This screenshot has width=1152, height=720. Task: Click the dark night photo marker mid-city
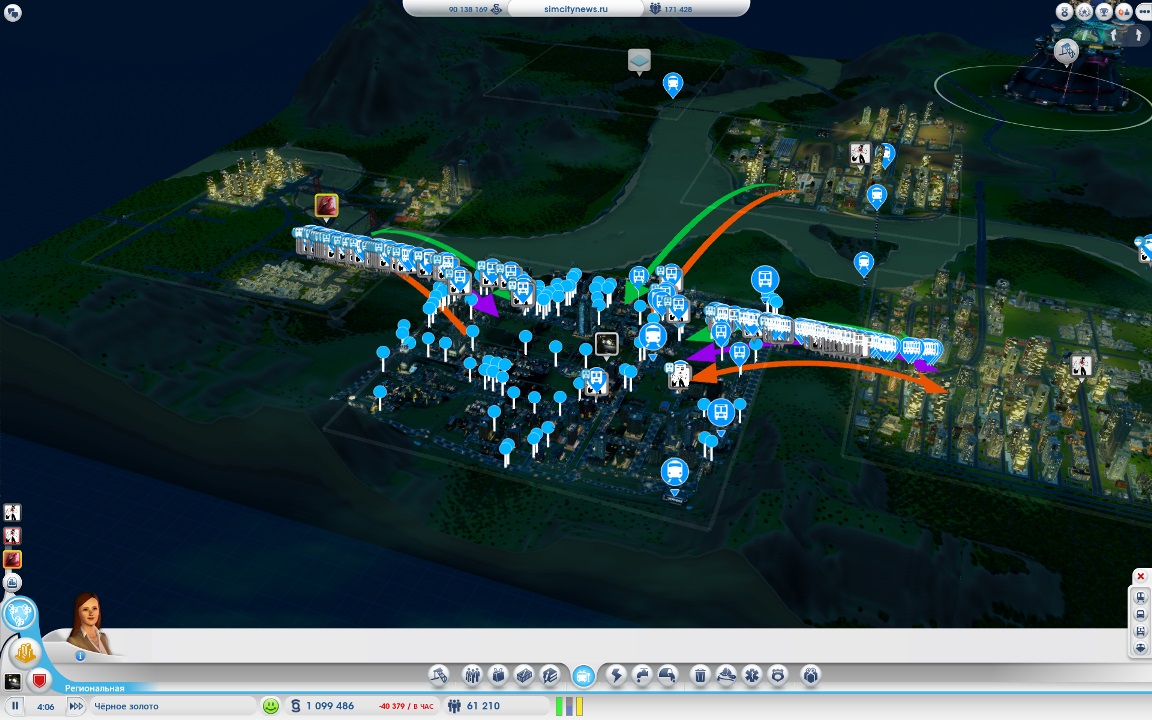(x=606, y=343)
